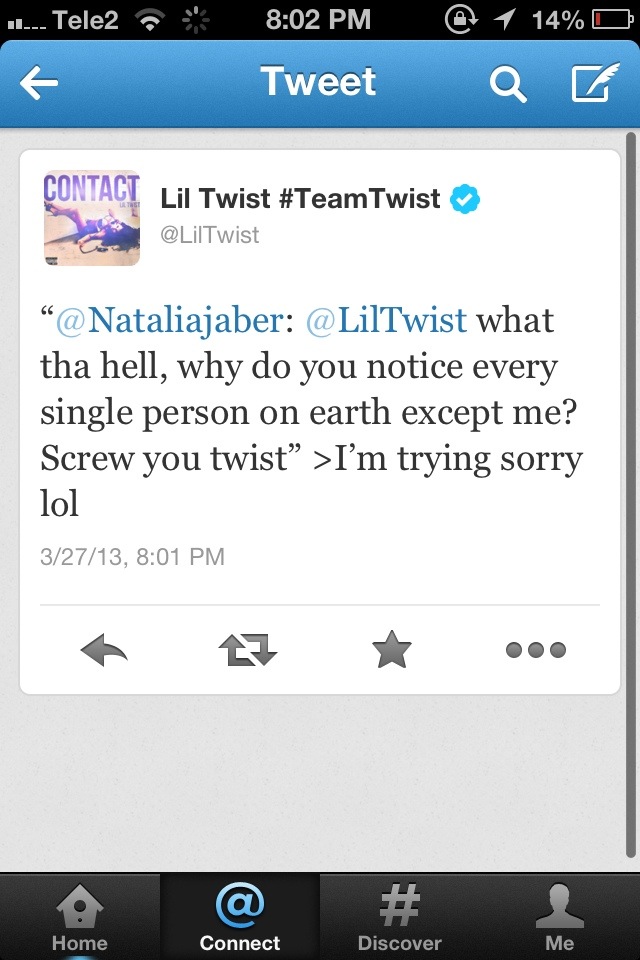The image size is (640, 960).
Task: Open the @Nataliajaber mention link
Action: pos(169,321)
